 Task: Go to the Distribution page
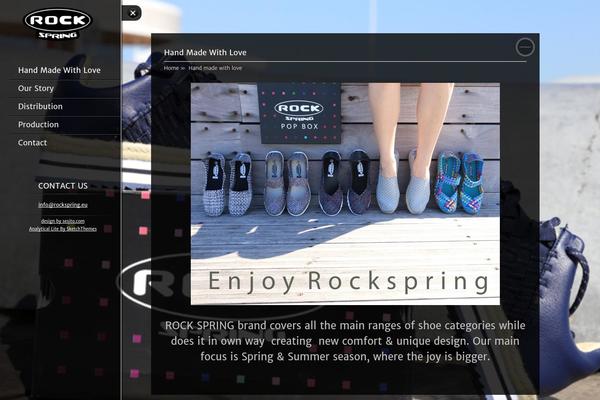(40, 106)
